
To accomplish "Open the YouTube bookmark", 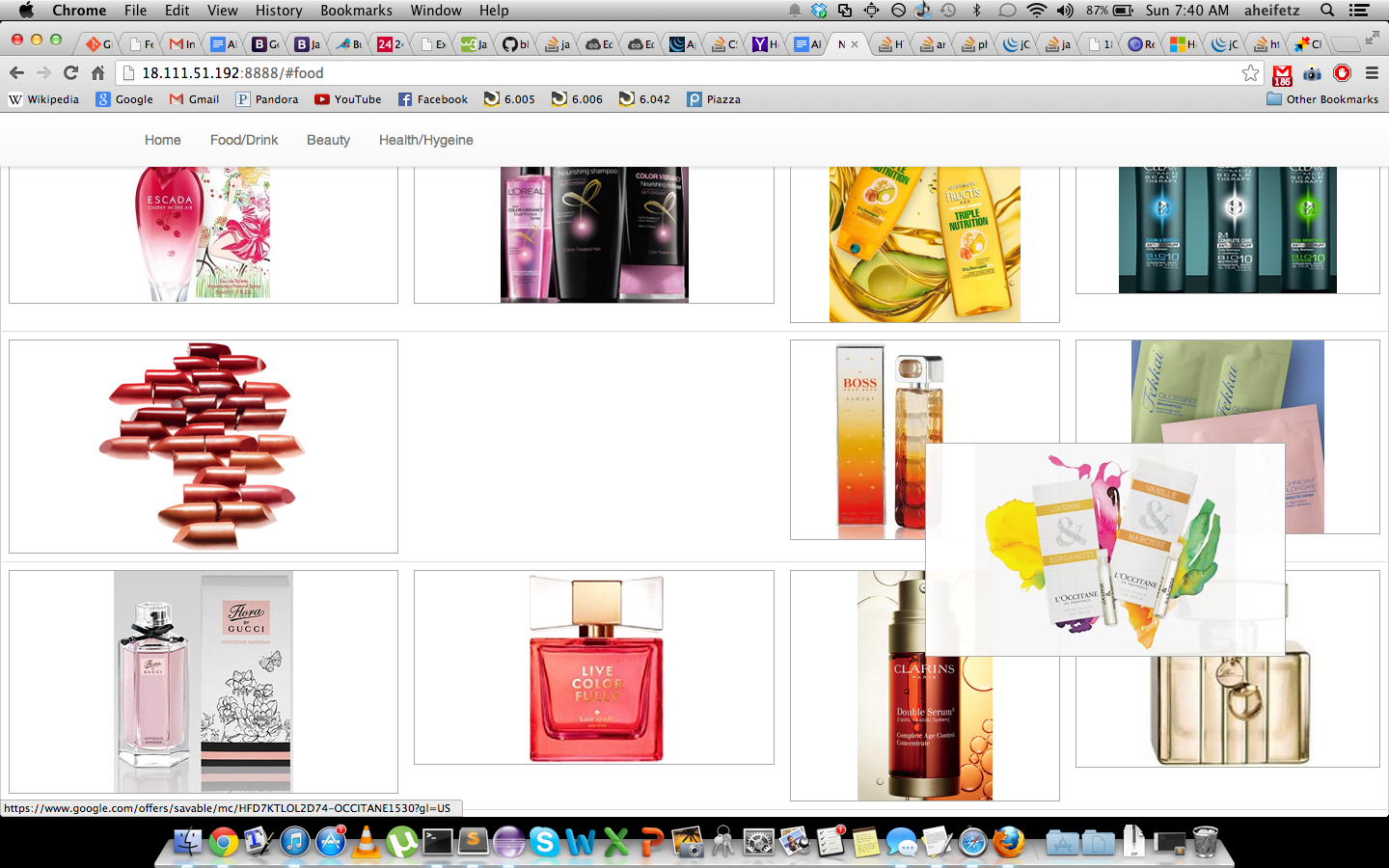I will click(348, 99).
